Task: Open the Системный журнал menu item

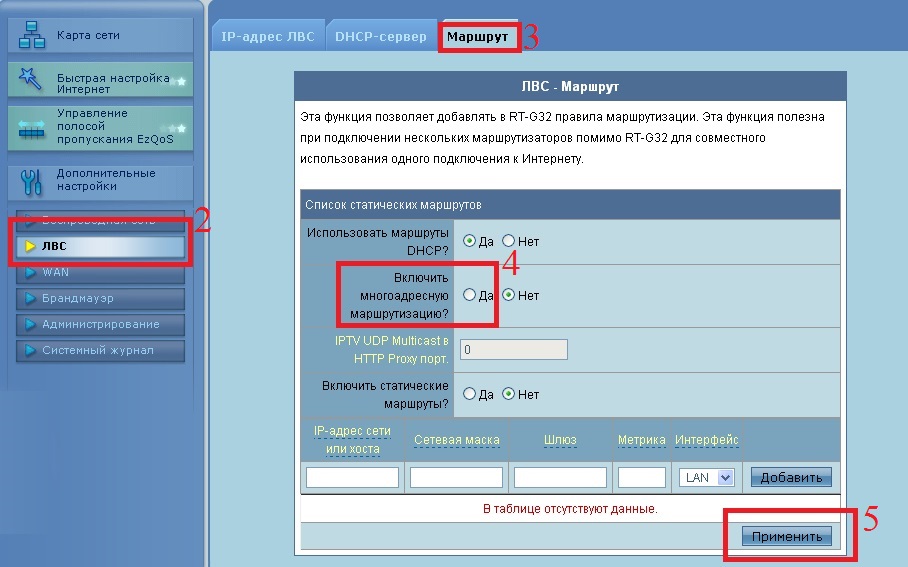Action: [x=100, y=350]
